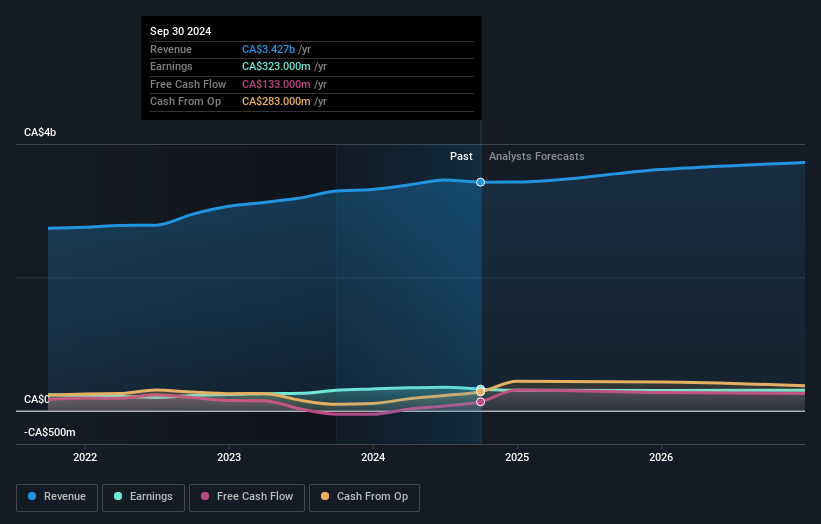Select the 2022 x-axis label

tap(85, 457)
